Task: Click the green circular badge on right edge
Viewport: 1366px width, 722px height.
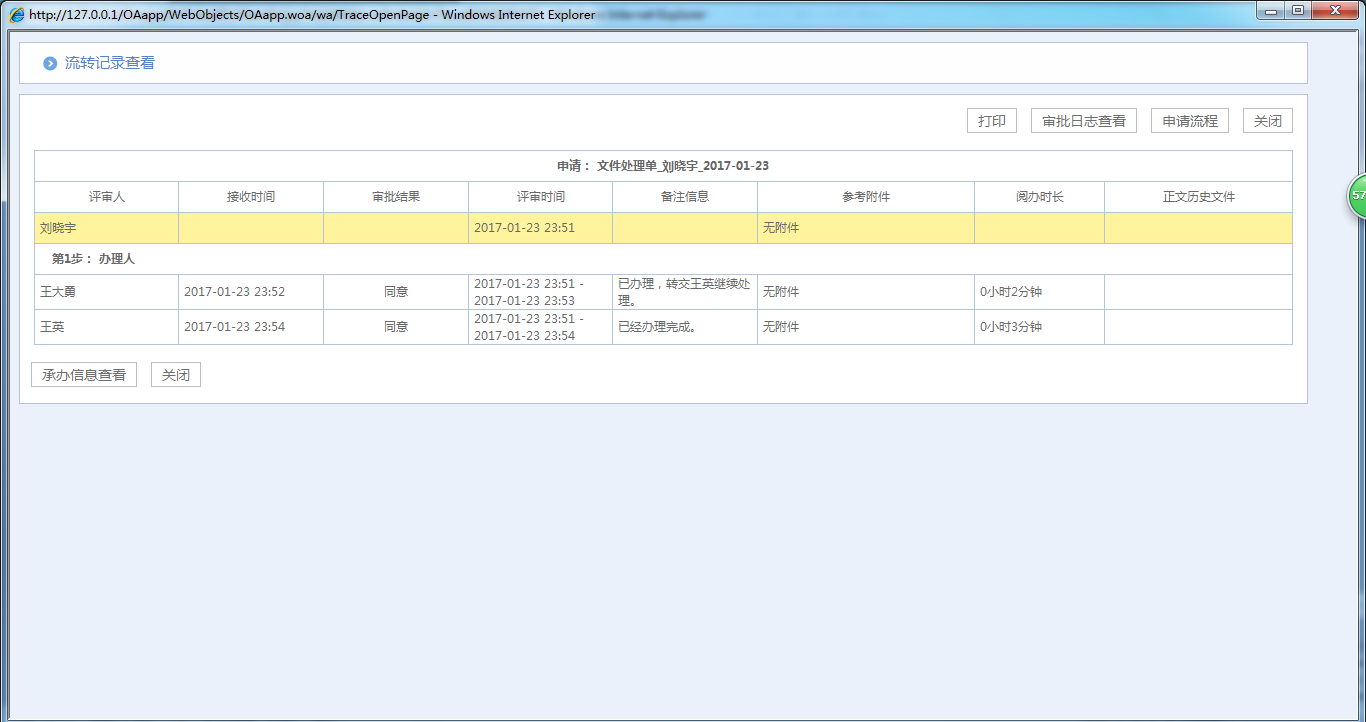Action: [x=1358, y=196]
